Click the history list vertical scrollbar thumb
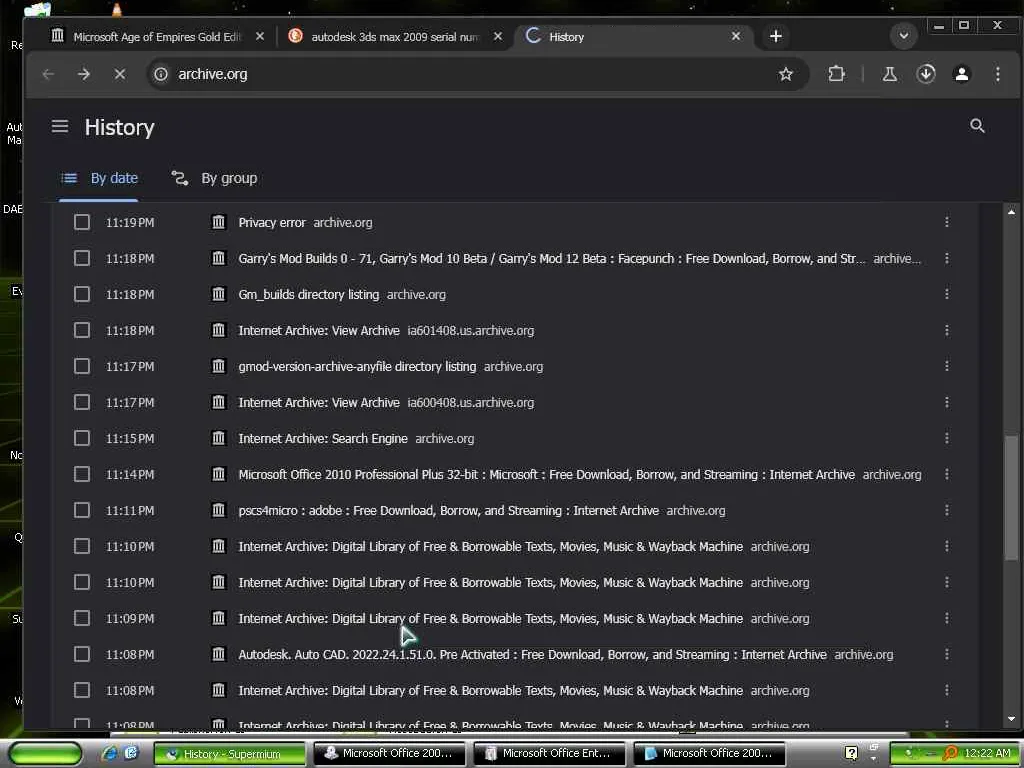 pyautogui.click(x=1011, y=497)
